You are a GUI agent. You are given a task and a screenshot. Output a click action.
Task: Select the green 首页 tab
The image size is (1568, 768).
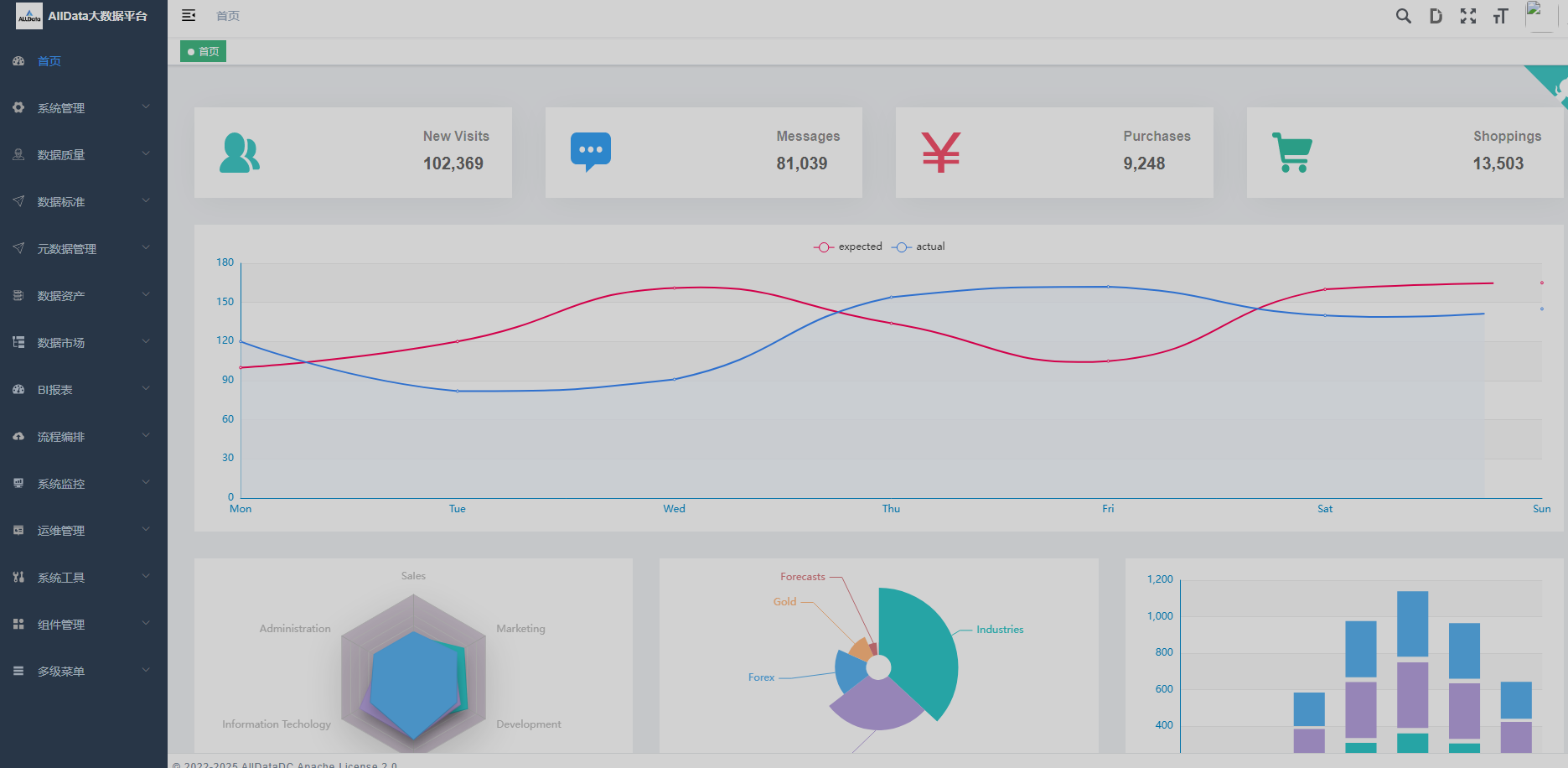tap(204, 52)
